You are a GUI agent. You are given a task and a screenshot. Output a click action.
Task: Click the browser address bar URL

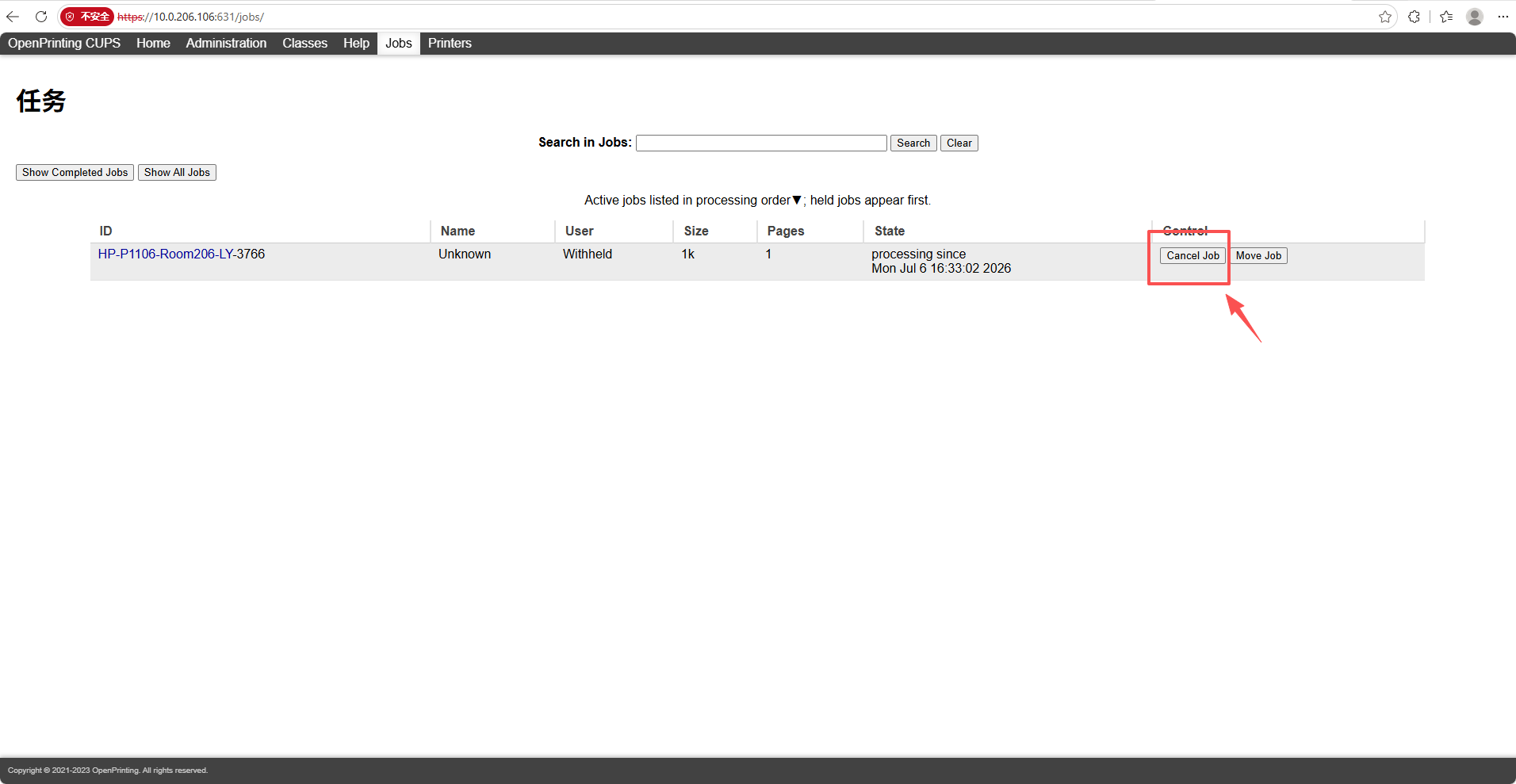(190, 17)
